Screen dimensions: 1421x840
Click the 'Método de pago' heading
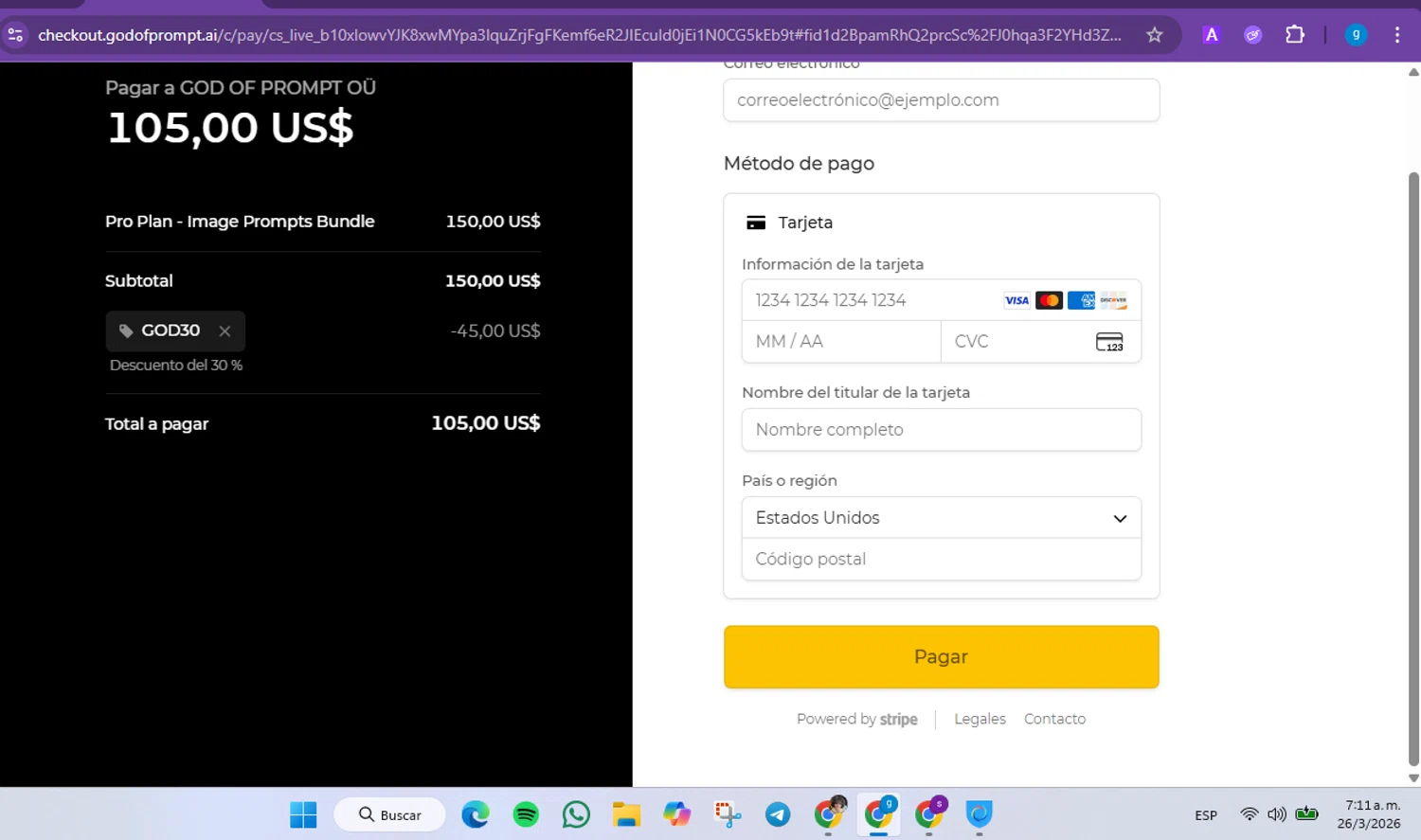click(x=799, y=164)
